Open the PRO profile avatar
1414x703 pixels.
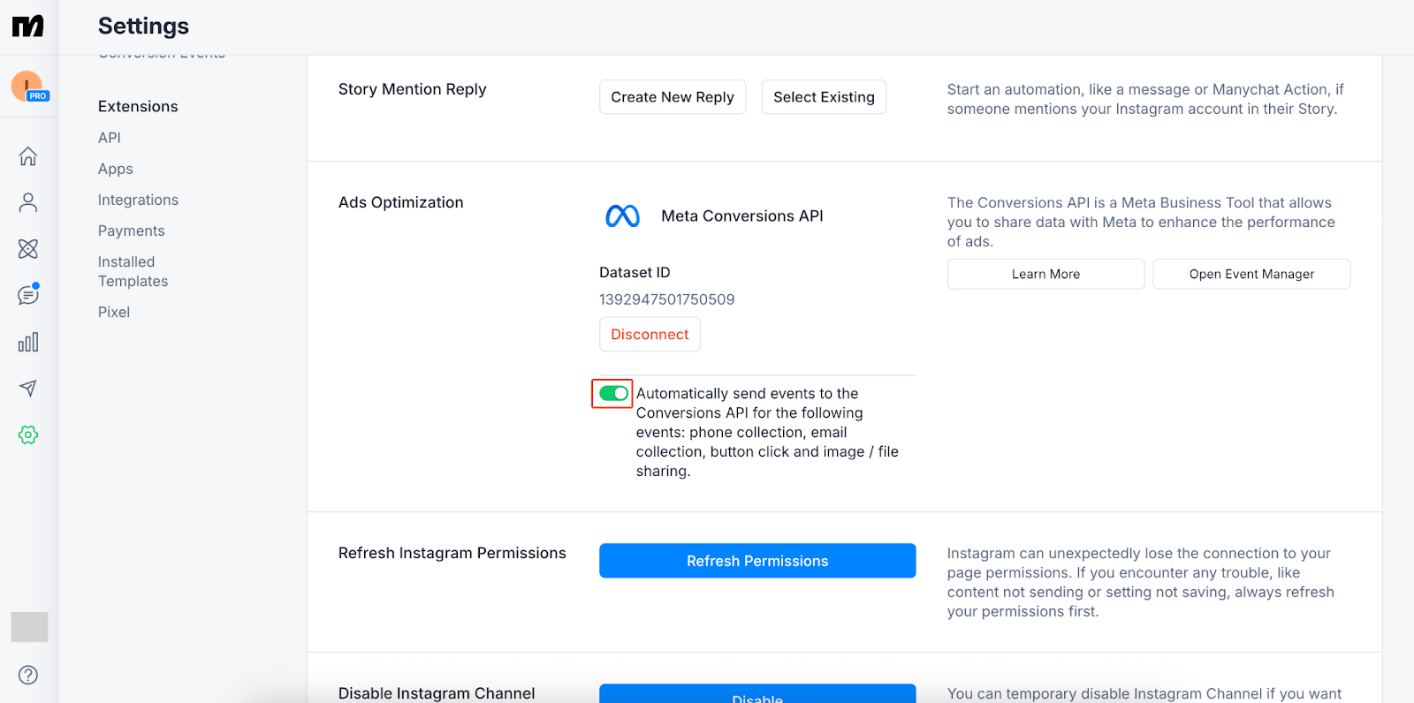click(28, 87)
